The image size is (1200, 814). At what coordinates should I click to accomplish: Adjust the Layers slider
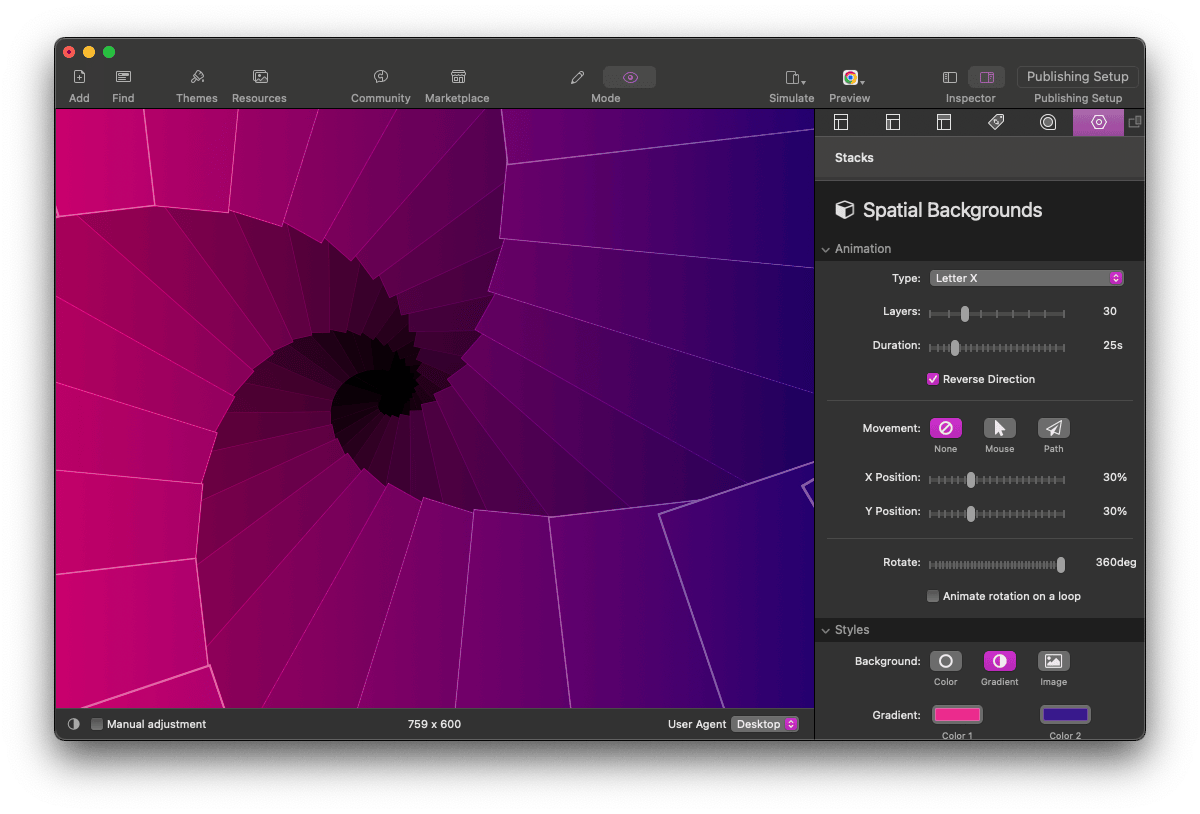point(997,313)
